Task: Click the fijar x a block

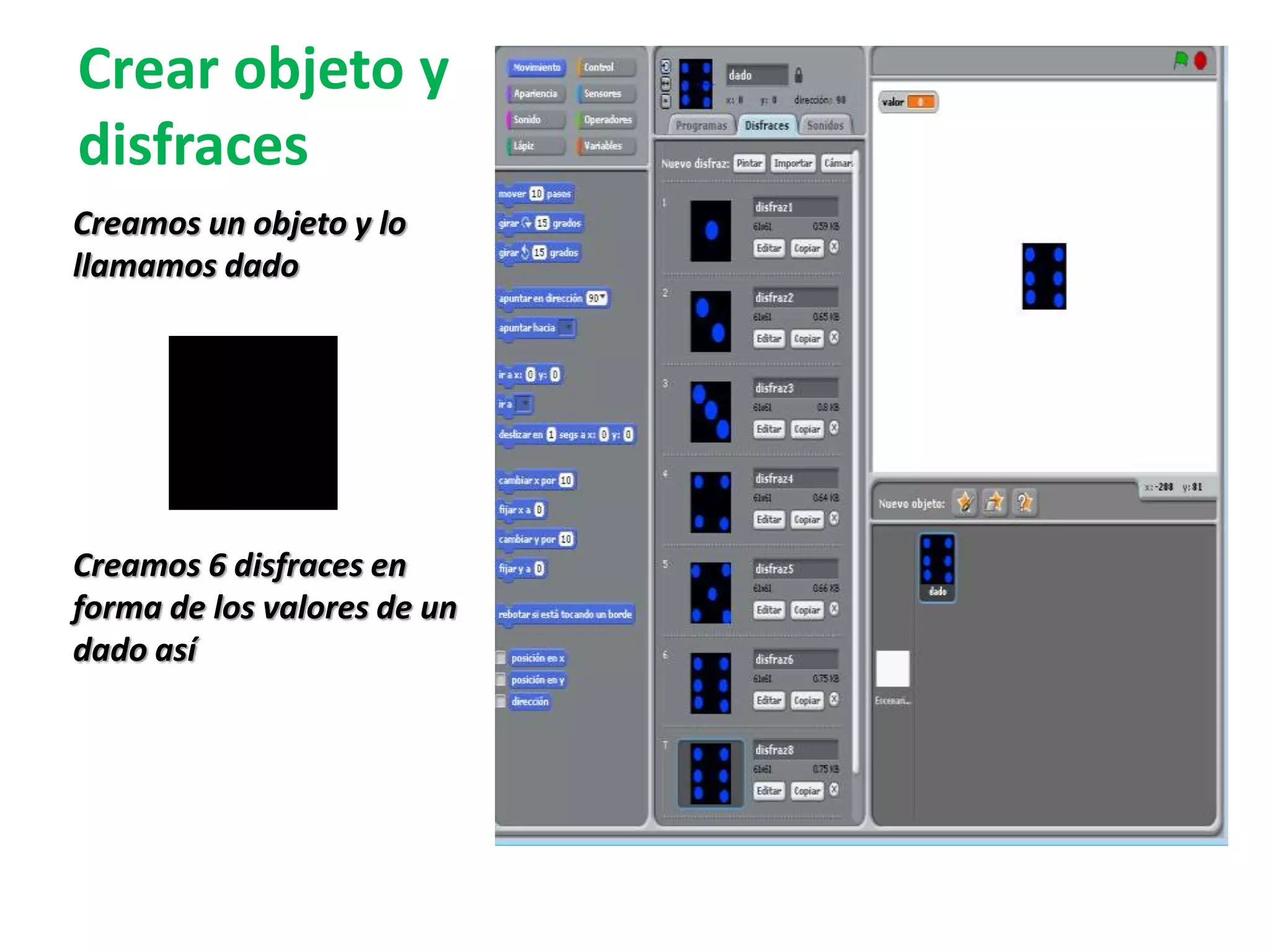Action: coord(521,509)
